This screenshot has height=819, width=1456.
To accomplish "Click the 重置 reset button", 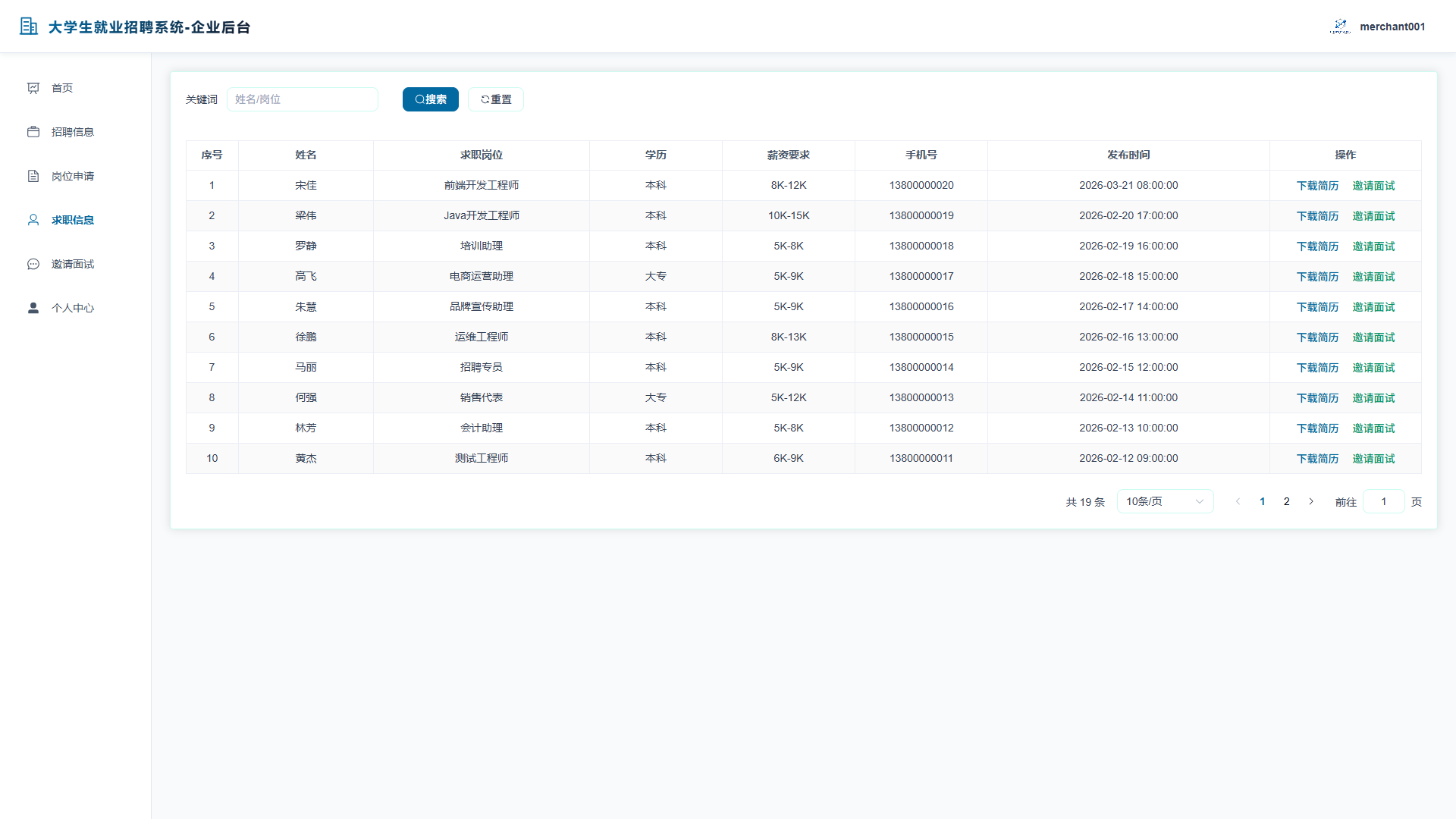I will click(496, 99).
